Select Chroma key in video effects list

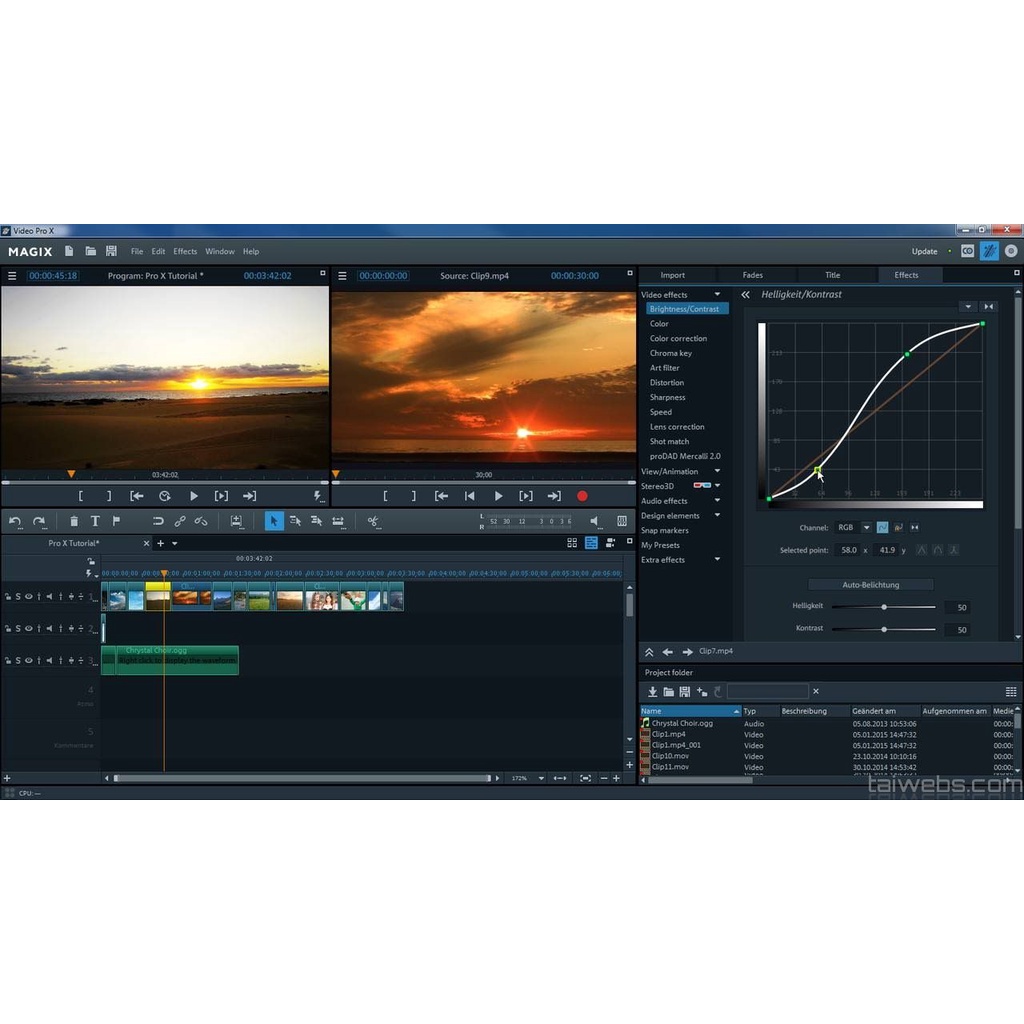[671, 353]
